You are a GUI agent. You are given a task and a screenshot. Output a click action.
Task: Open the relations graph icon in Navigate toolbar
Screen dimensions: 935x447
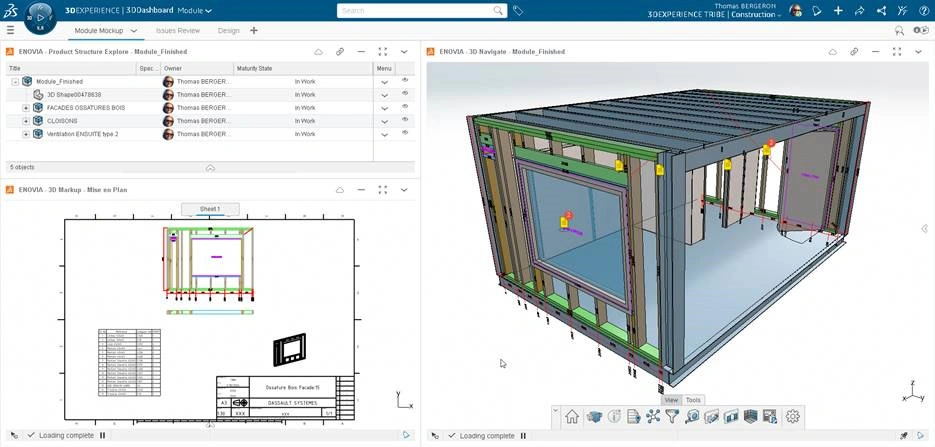click(653, 417)
